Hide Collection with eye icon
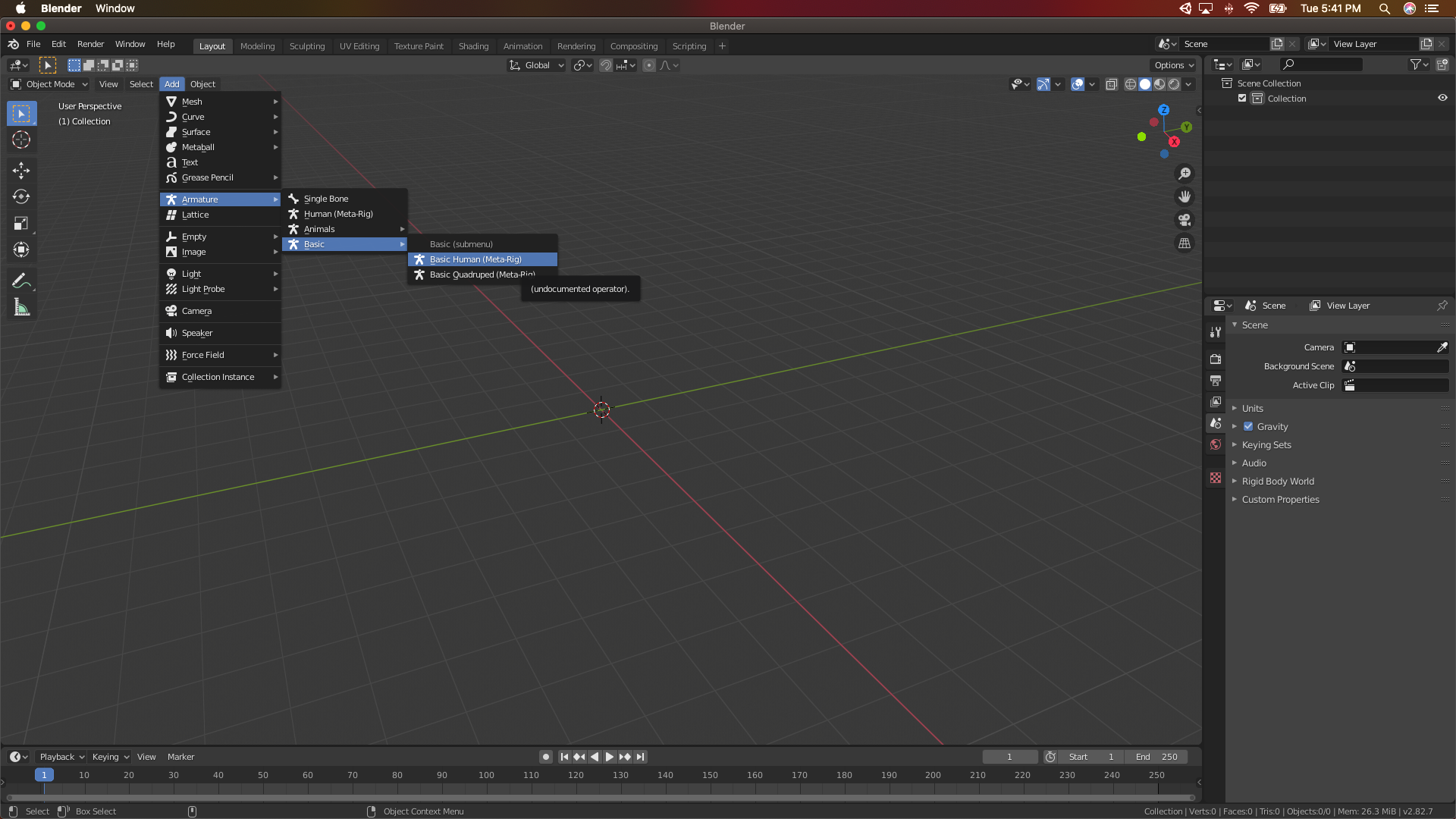The height and width of the screenshot is (819, 1456). pos(1442,98)
